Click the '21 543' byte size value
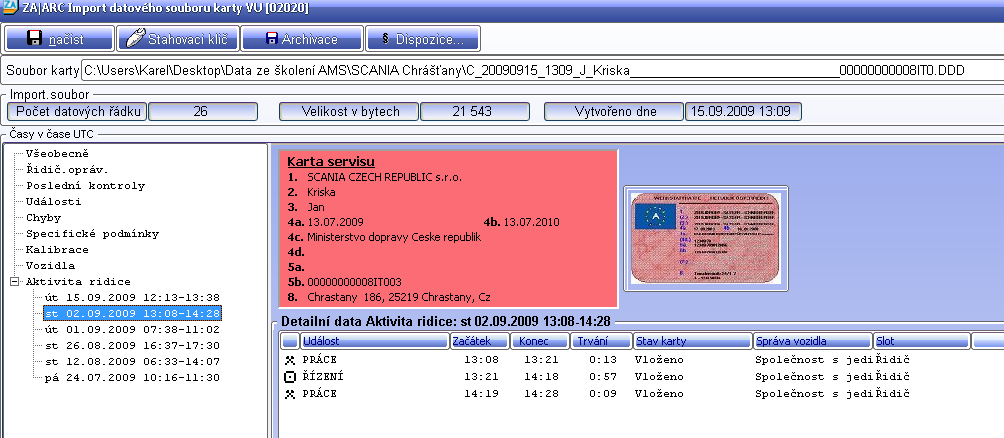 click(475, 111)
